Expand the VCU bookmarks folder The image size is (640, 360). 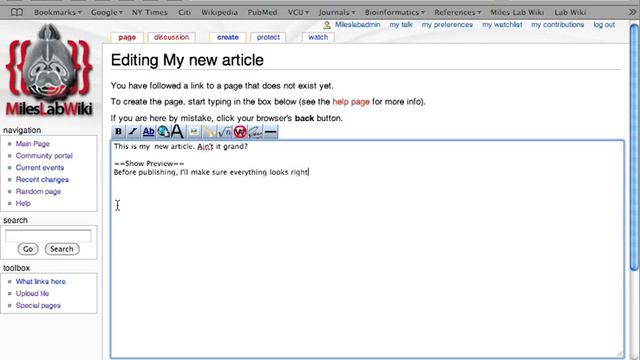[298, 12]
